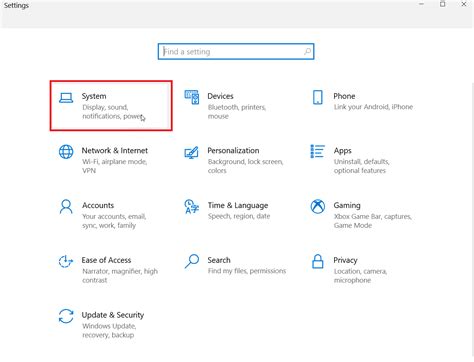
Task: Click 'Link your Android, iPhone' text
Action: 373,107
